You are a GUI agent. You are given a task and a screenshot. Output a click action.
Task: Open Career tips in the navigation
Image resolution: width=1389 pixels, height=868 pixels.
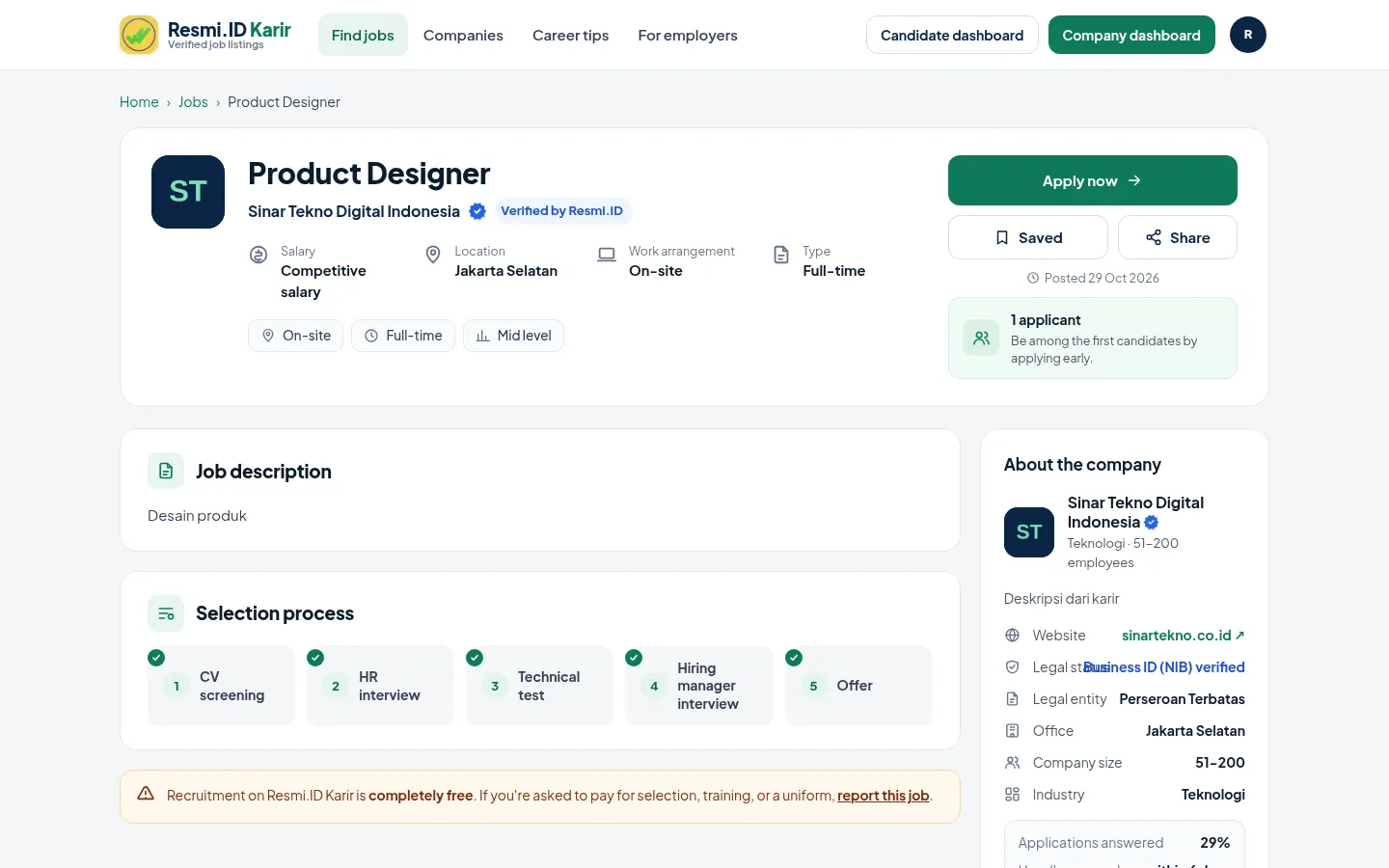[570, 35]
